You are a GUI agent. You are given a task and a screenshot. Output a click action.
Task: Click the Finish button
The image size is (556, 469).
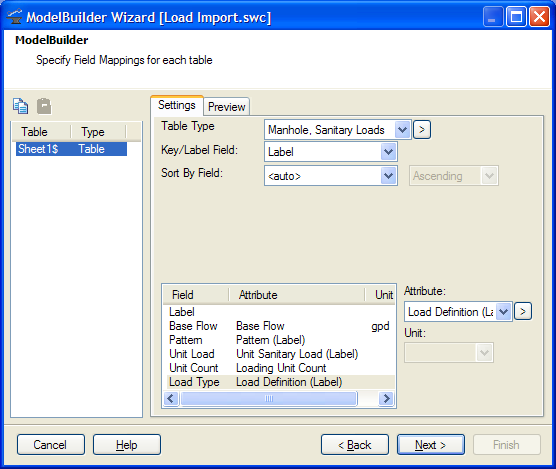point(507,445)
